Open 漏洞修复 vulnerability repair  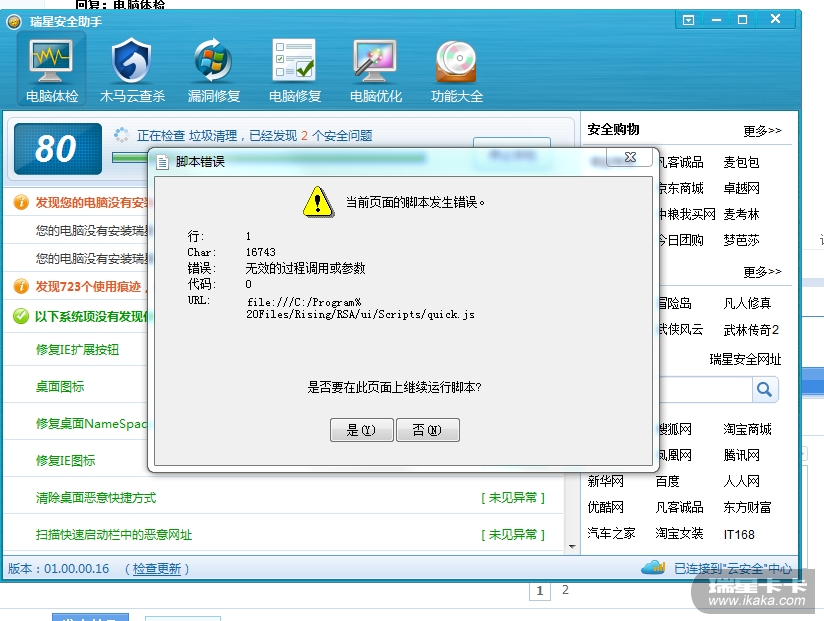tap(213, 69)
